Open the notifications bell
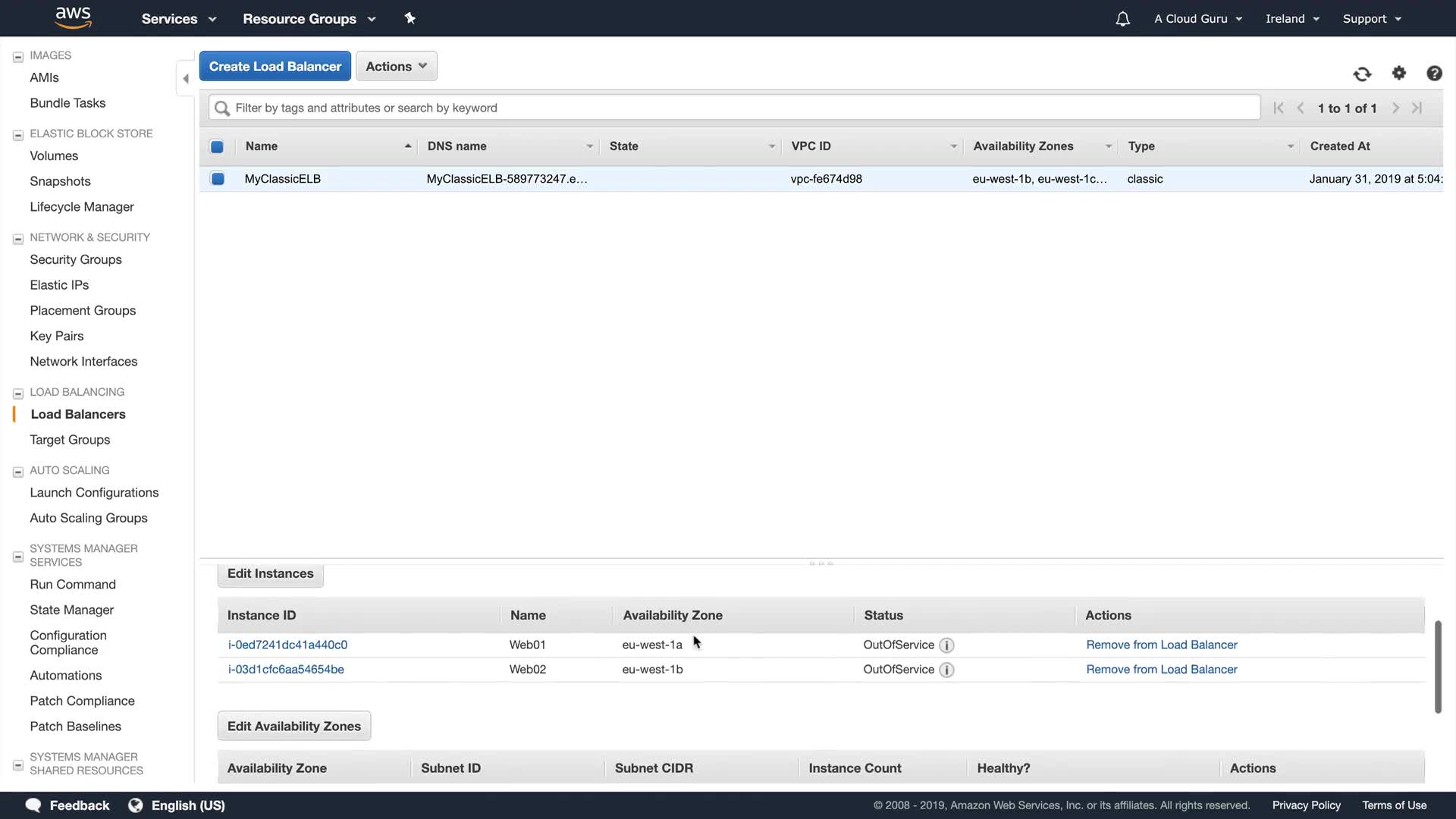1456x819 pixels. point(1122,19)
